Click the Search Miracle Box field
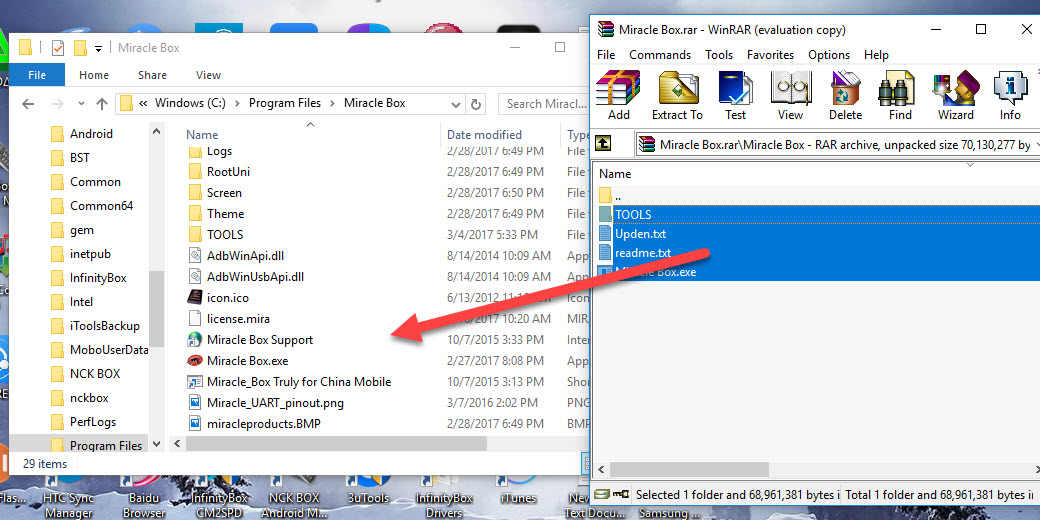 click(545, 103)
